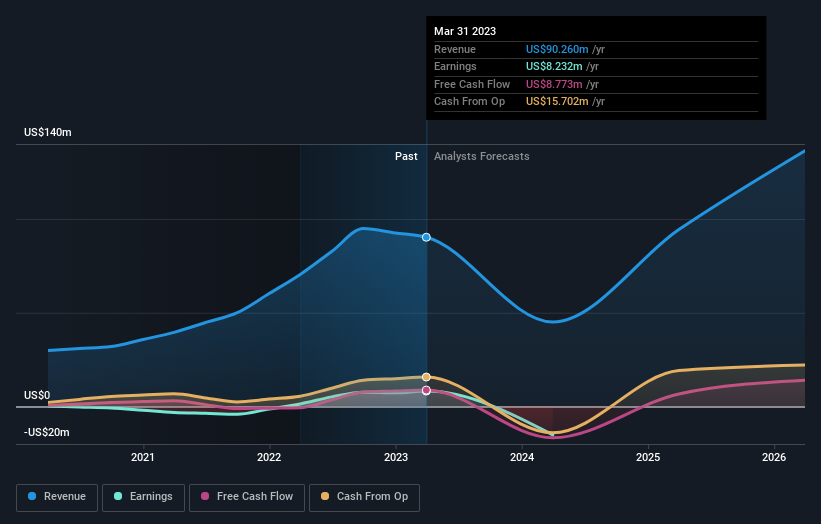
Task: Click the 2022 x-axis label
Action: (x=269, y=457)
